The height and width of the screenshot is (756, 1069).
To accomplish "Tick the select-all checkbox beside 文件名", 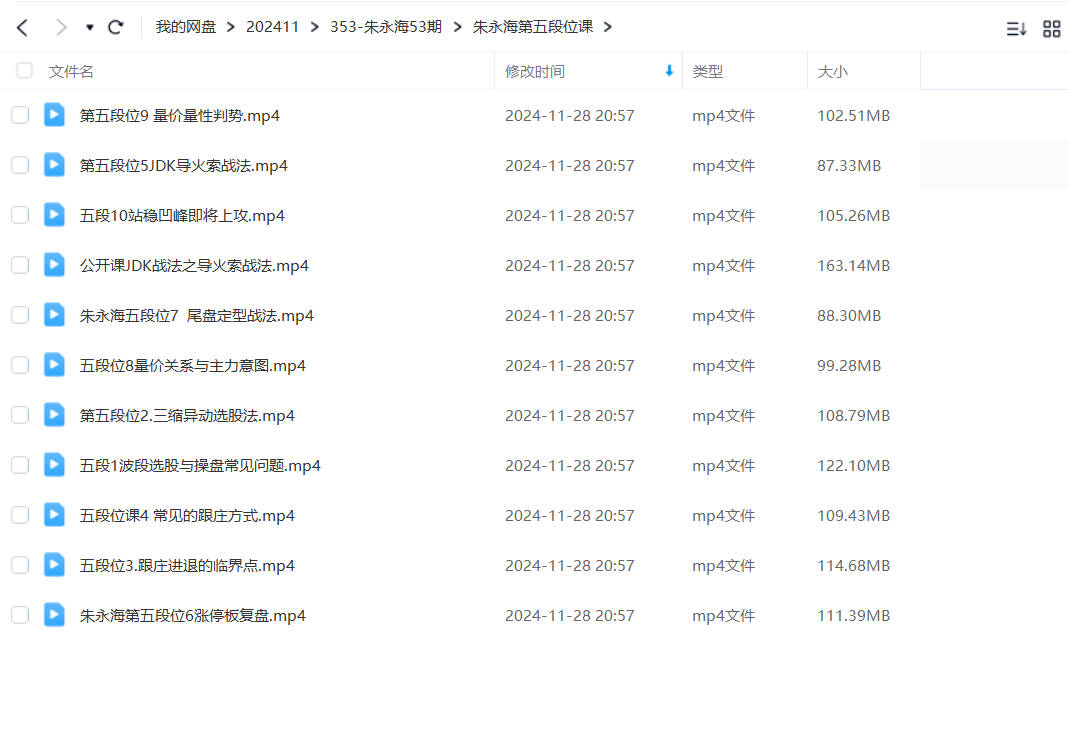I will click(x=24, y=70).
